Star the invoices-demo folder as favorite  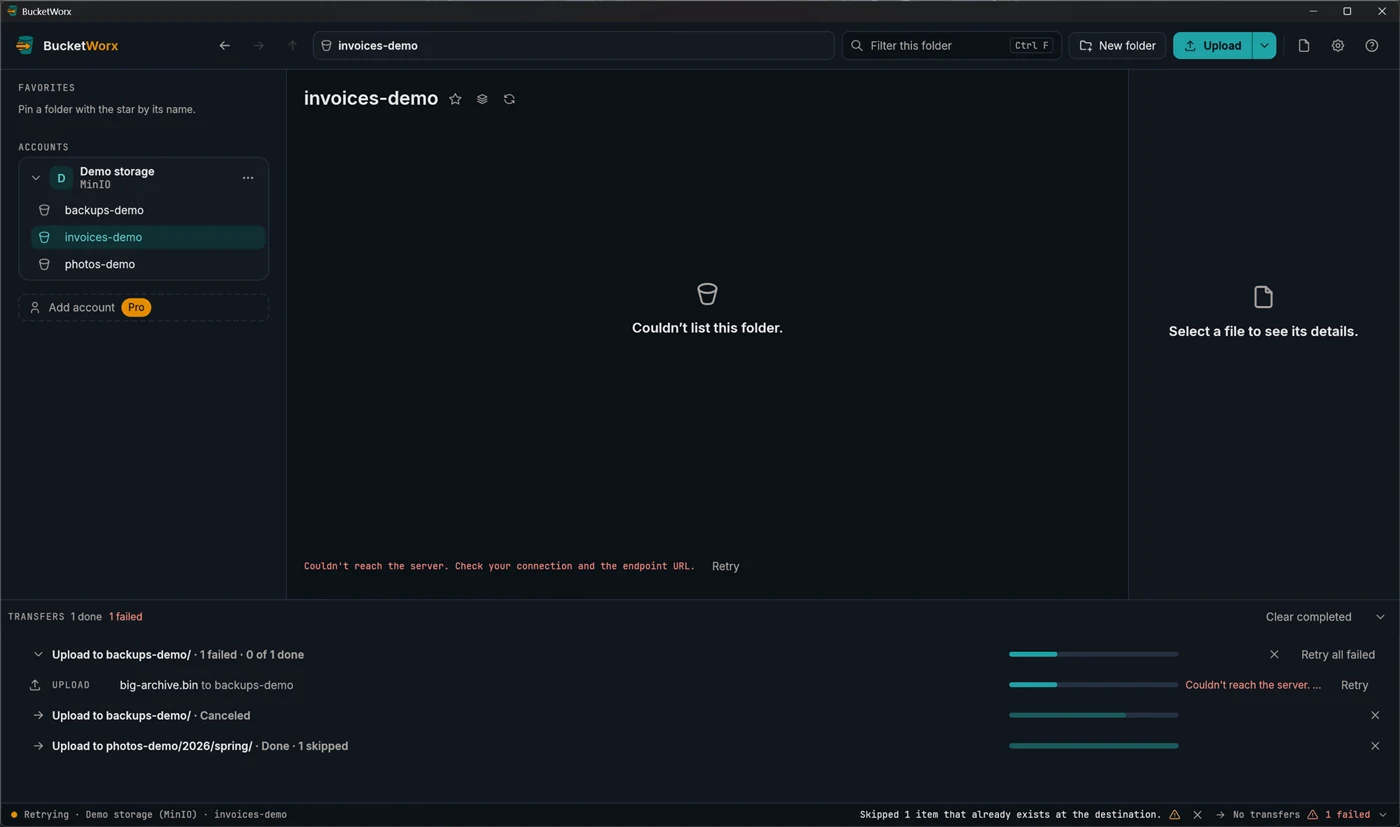[455, 99]
